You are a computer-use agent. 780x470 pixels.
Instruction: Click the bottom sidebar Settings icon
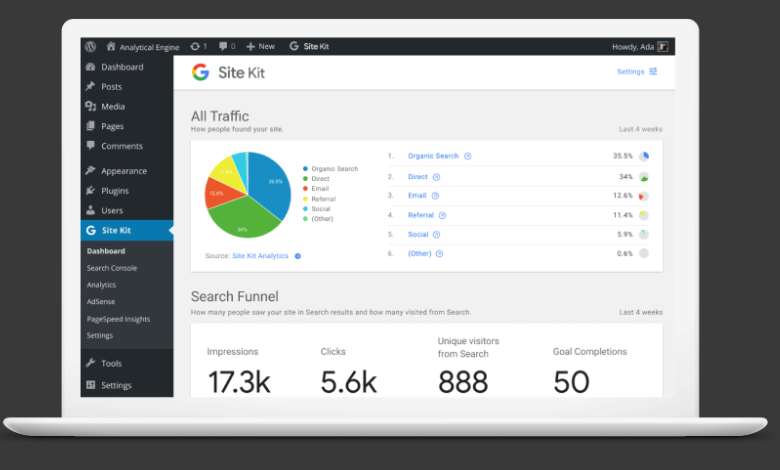tap(91, 385)
